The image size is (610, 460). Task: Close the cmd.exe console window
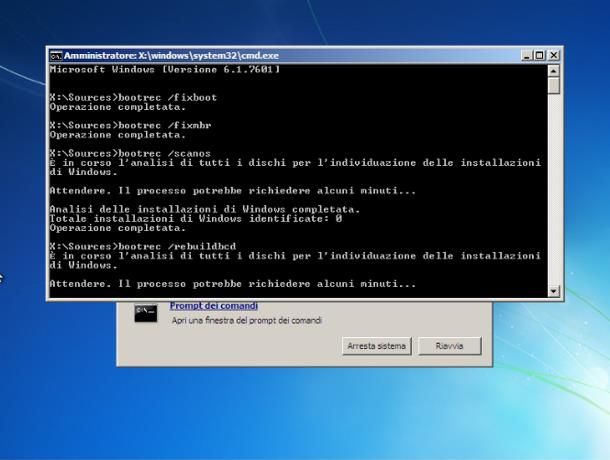coord(553,55)
